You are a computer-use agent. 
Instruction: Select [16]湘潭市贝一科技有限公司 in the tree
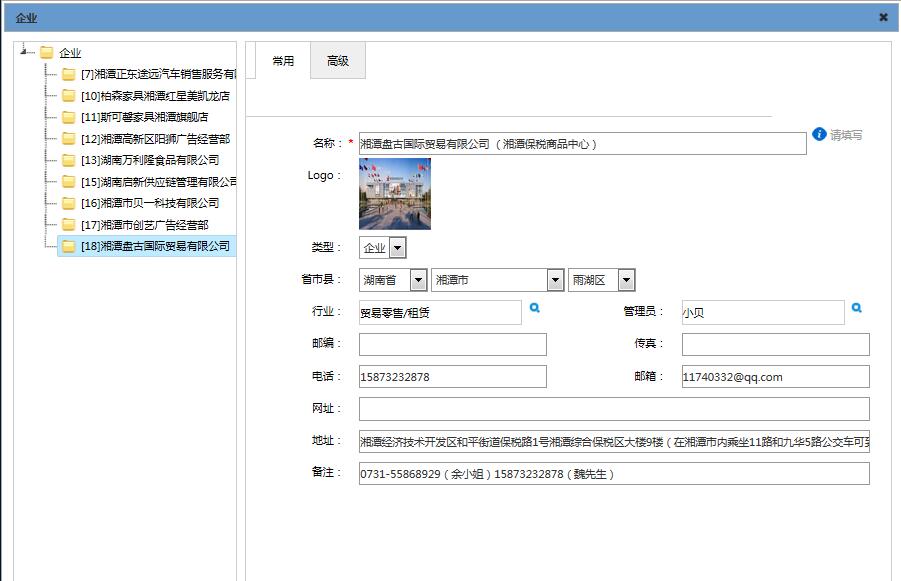pyautogui.click(x=150, y=203)
